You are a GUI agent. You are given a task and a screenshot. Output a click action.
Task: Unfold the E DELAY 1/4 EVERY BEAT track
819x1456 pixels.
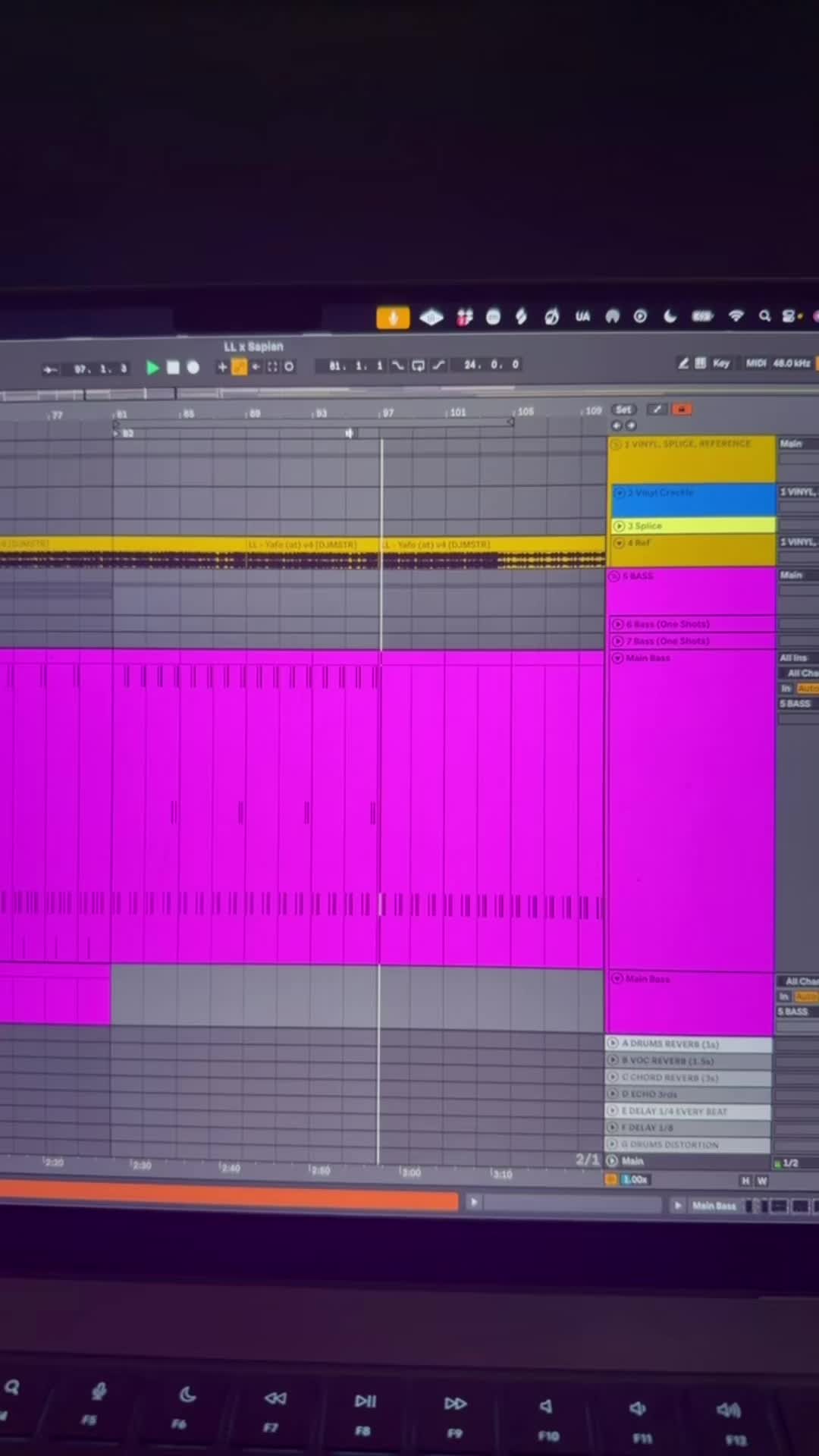613,1111
